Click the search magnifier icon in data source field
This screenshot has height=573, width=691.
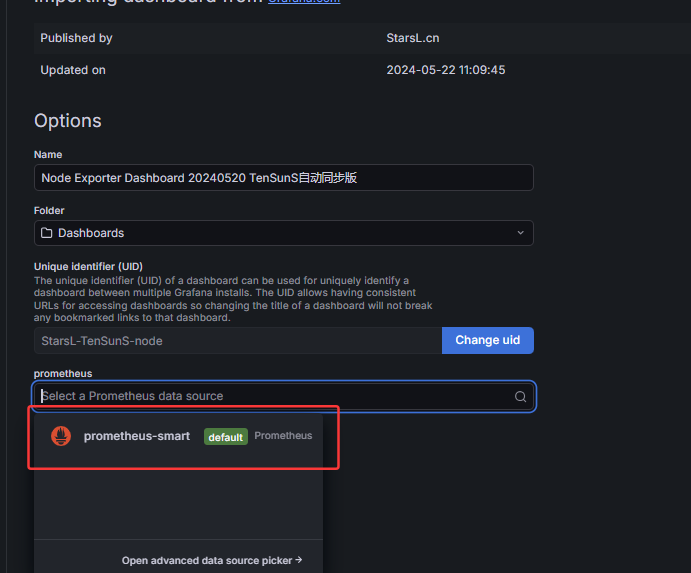520,397
